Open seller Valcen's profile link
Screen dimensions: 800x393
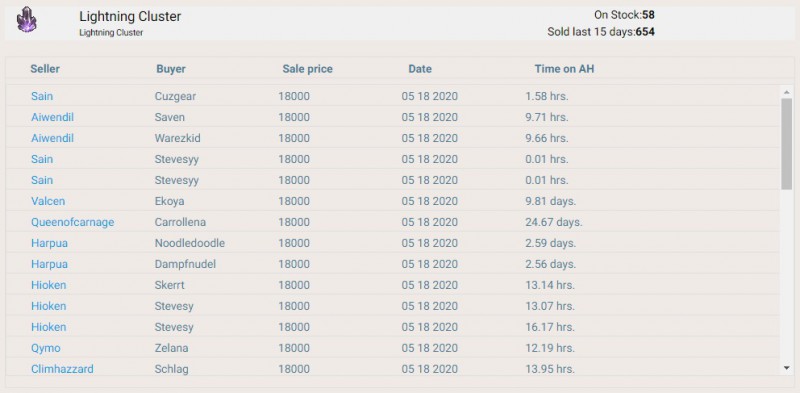[48, 201]
